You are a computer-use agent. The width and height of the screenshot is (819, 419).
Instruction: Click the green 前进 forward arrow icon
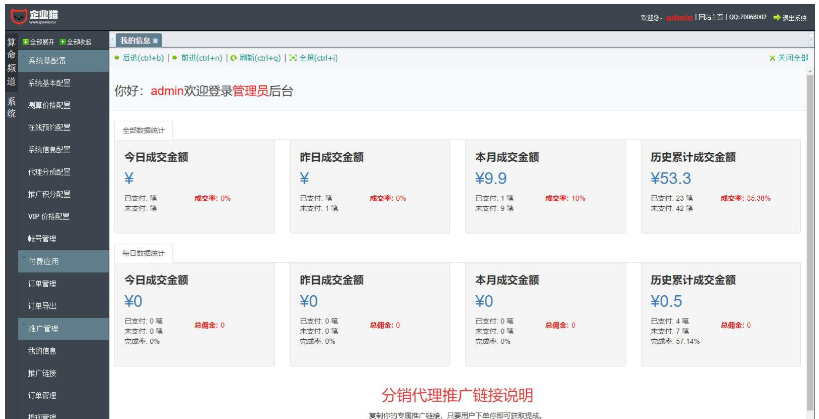175,58
